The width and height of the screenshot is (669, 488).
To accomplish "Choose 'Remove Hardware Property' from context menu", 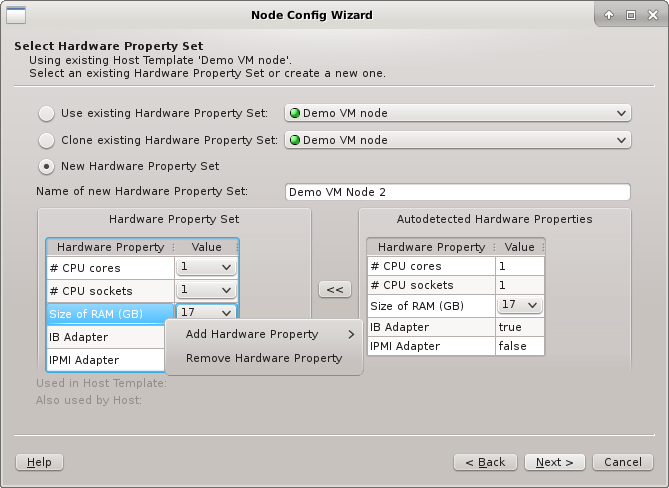I will [264, 358].
